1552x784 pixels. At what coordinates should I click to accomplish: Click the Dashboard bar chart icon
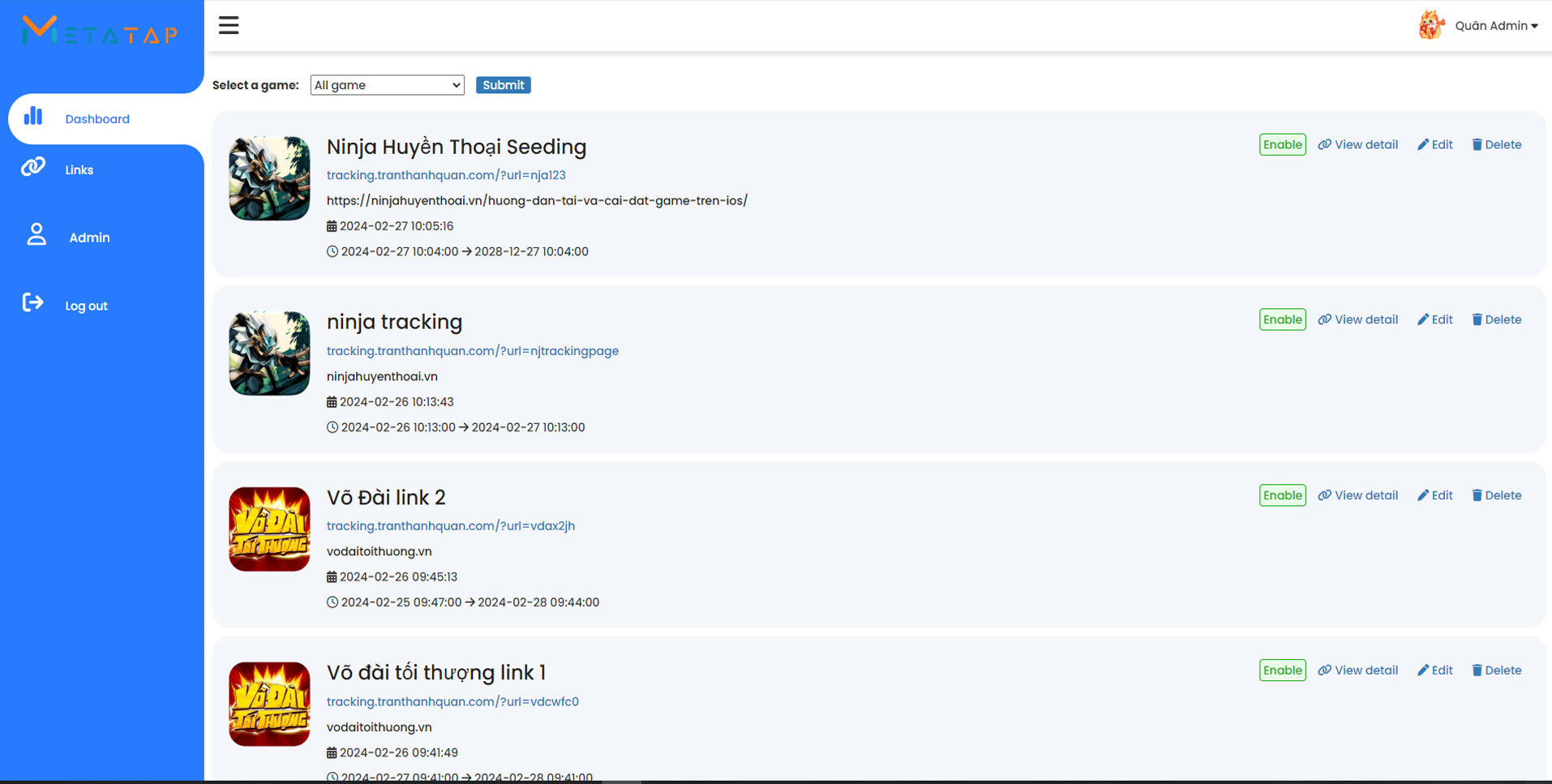(33, 116)
